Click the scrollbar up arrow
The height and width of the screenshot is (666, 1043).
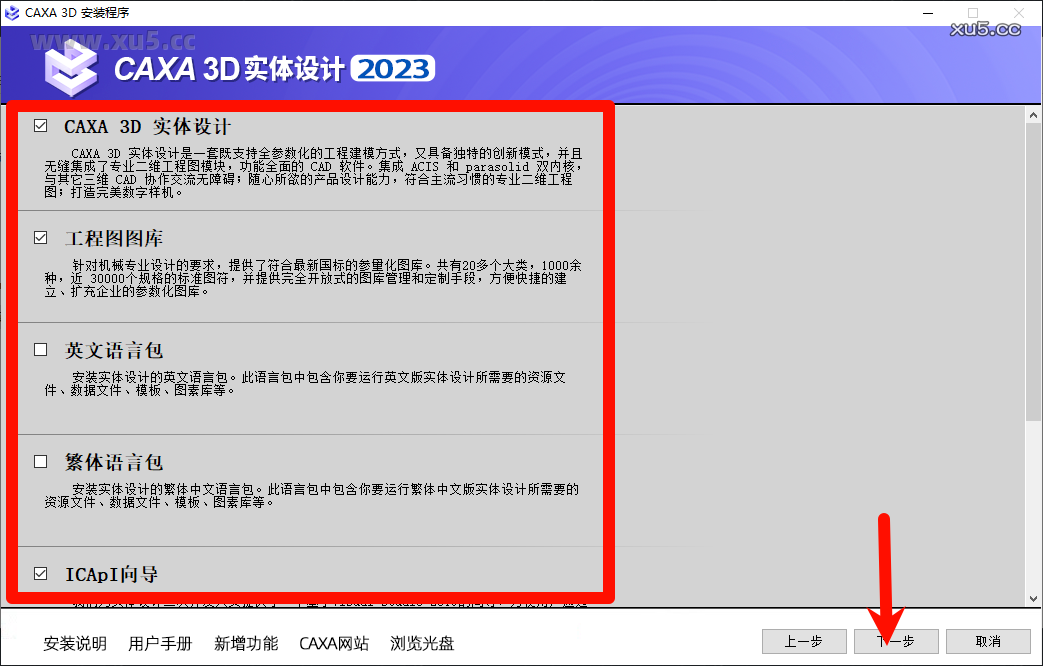[1033, 114]
